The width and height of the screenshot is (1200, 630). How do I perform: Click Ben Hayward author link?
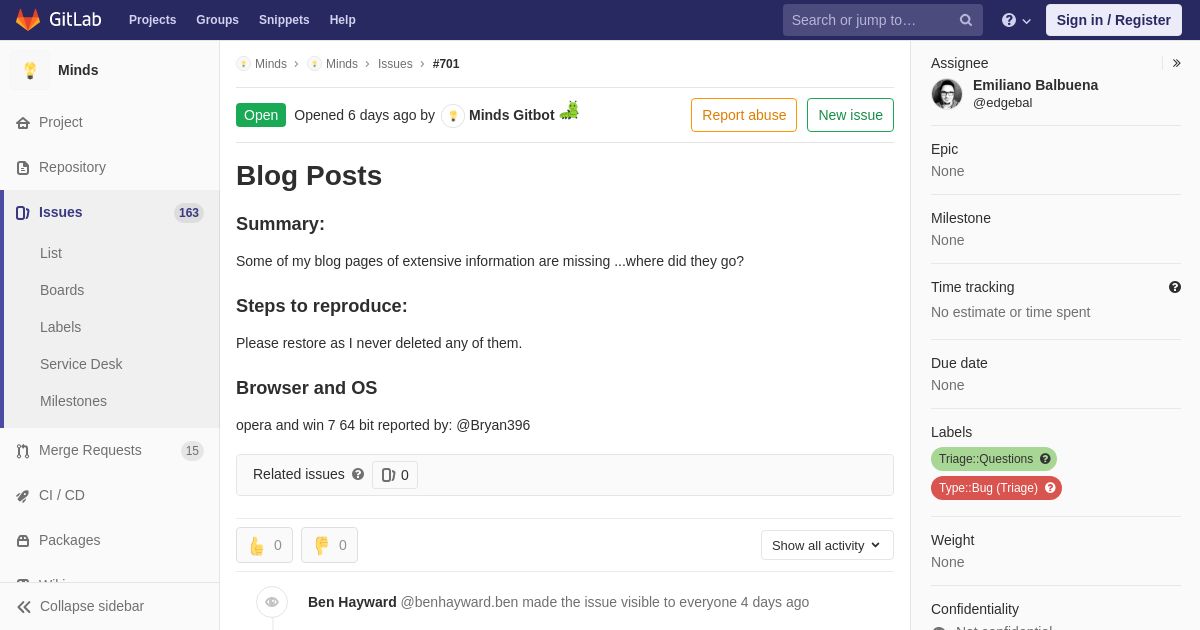pos(352,602)
